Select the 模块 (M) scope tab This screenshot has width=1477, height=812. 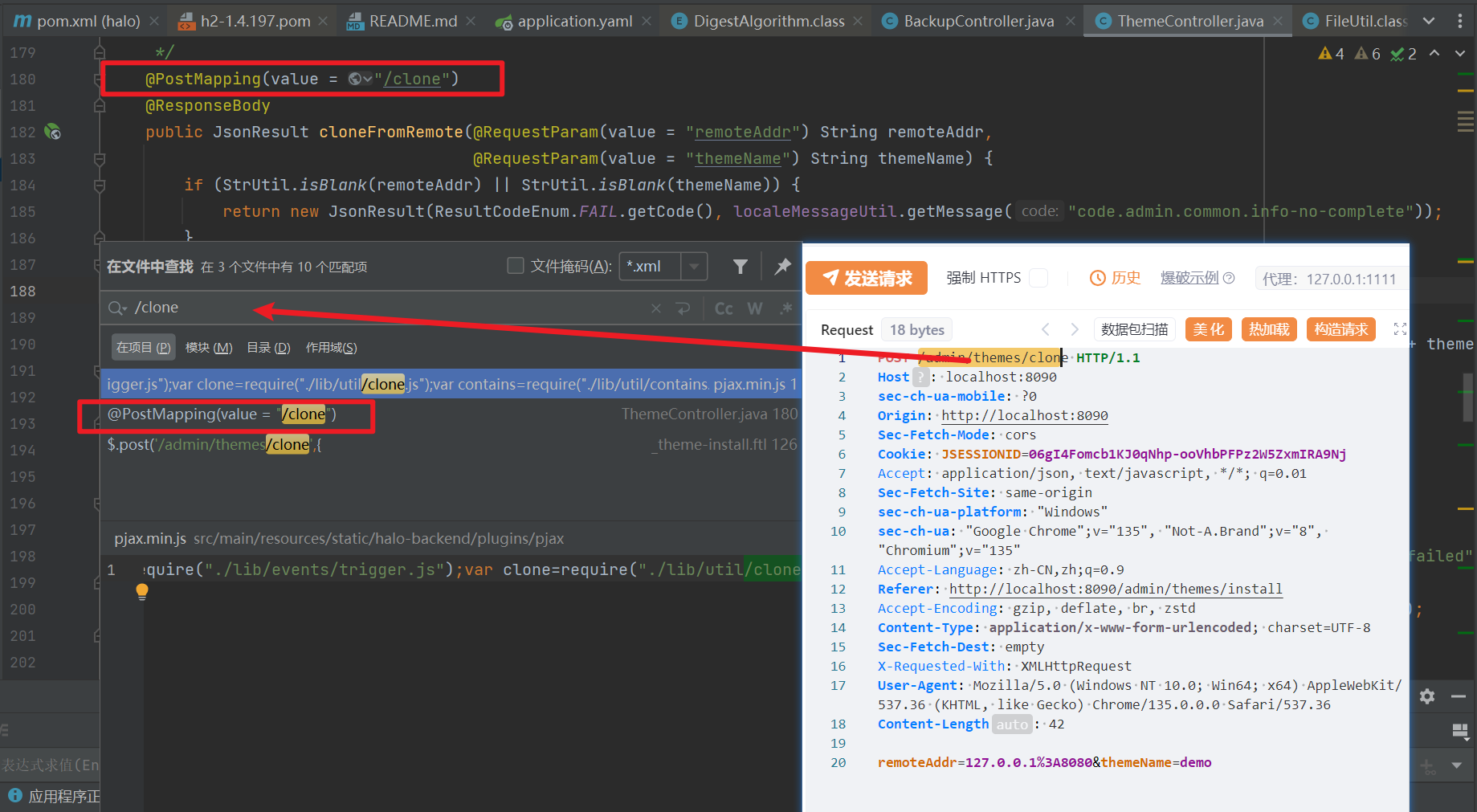(x=209, y=348)
